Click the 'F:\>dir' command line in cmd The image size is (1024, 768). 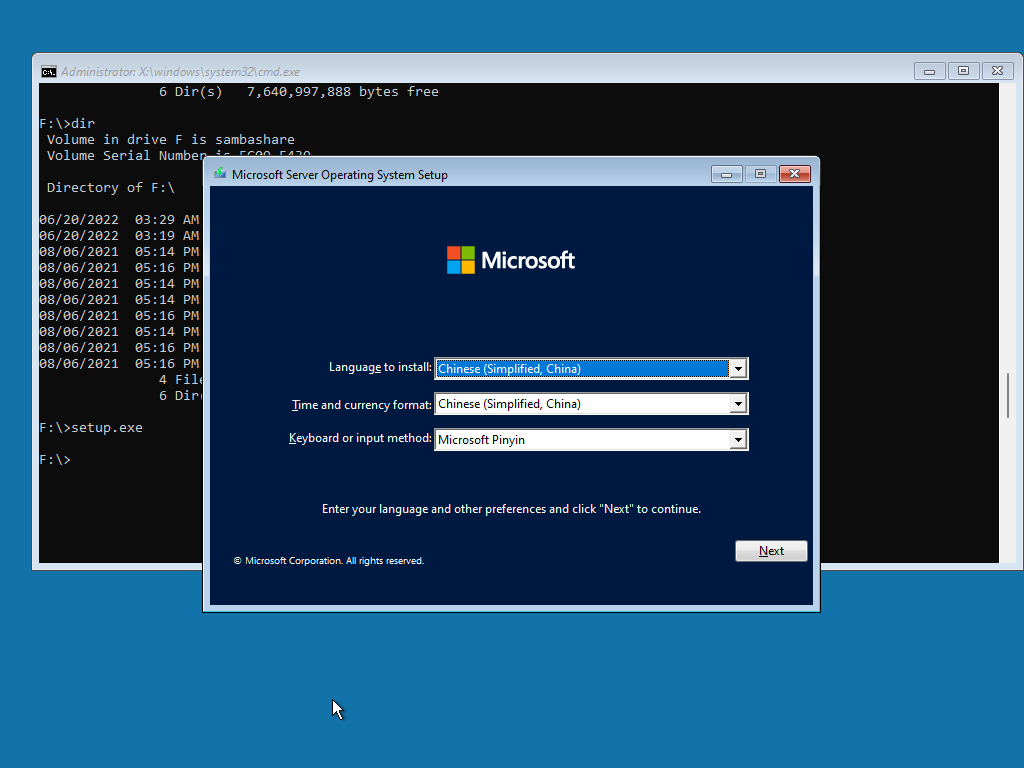(x=67, y=123)
